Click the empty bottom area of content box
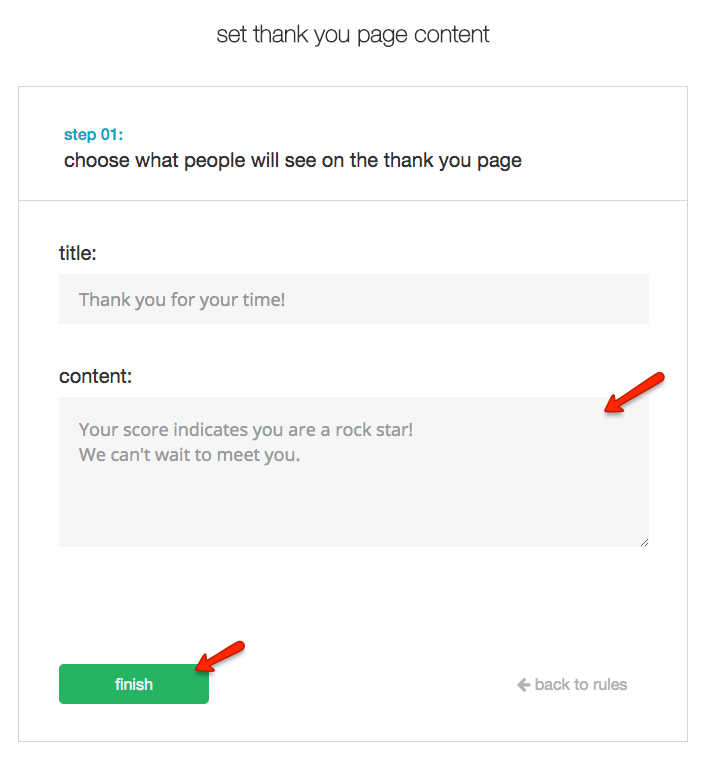 353,515
